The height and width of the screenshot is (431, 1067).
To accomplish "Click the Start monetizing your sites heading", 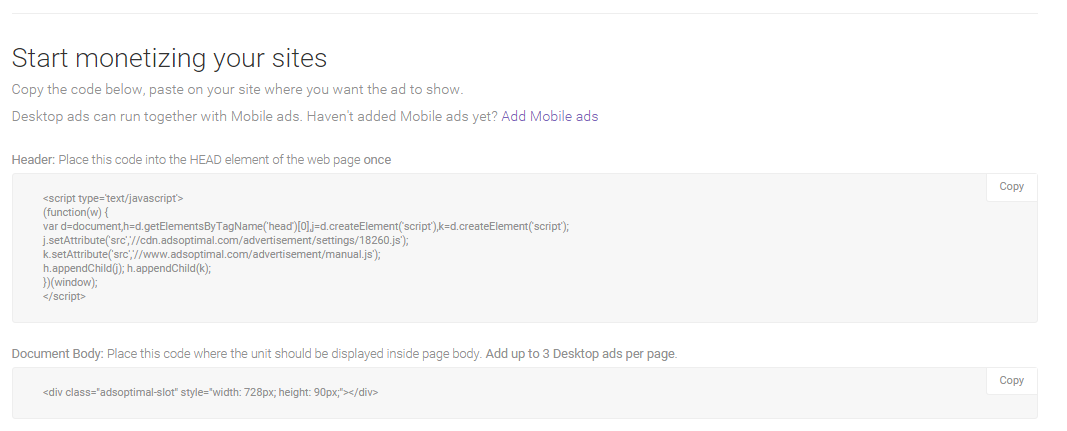I will [169, 58].
